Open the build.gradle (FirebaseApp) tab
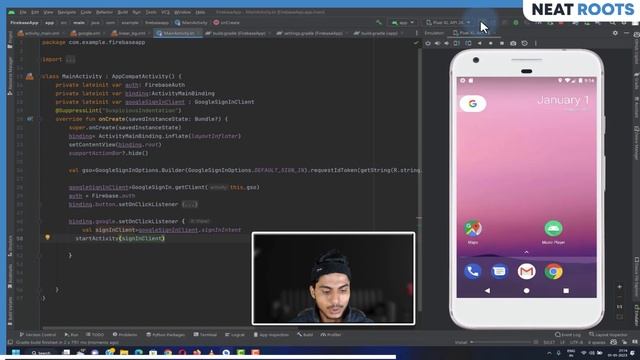The width and height of the screenshot is (640, 360). 236,33
